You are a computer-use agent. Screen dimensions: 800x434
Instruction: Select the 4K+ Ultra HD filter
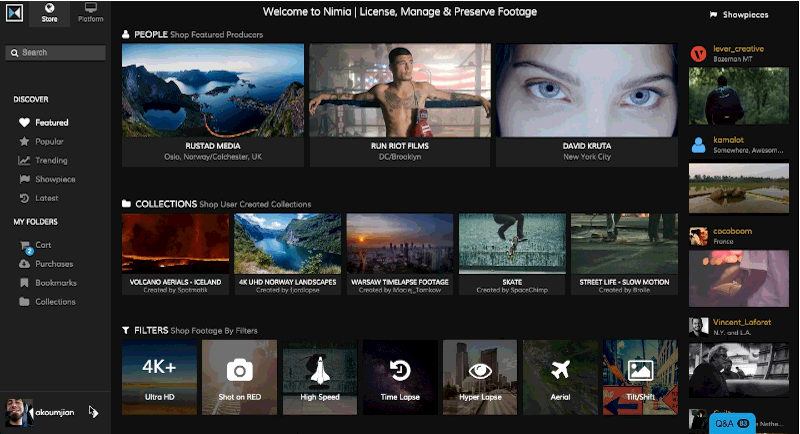(x=160, y=377)
